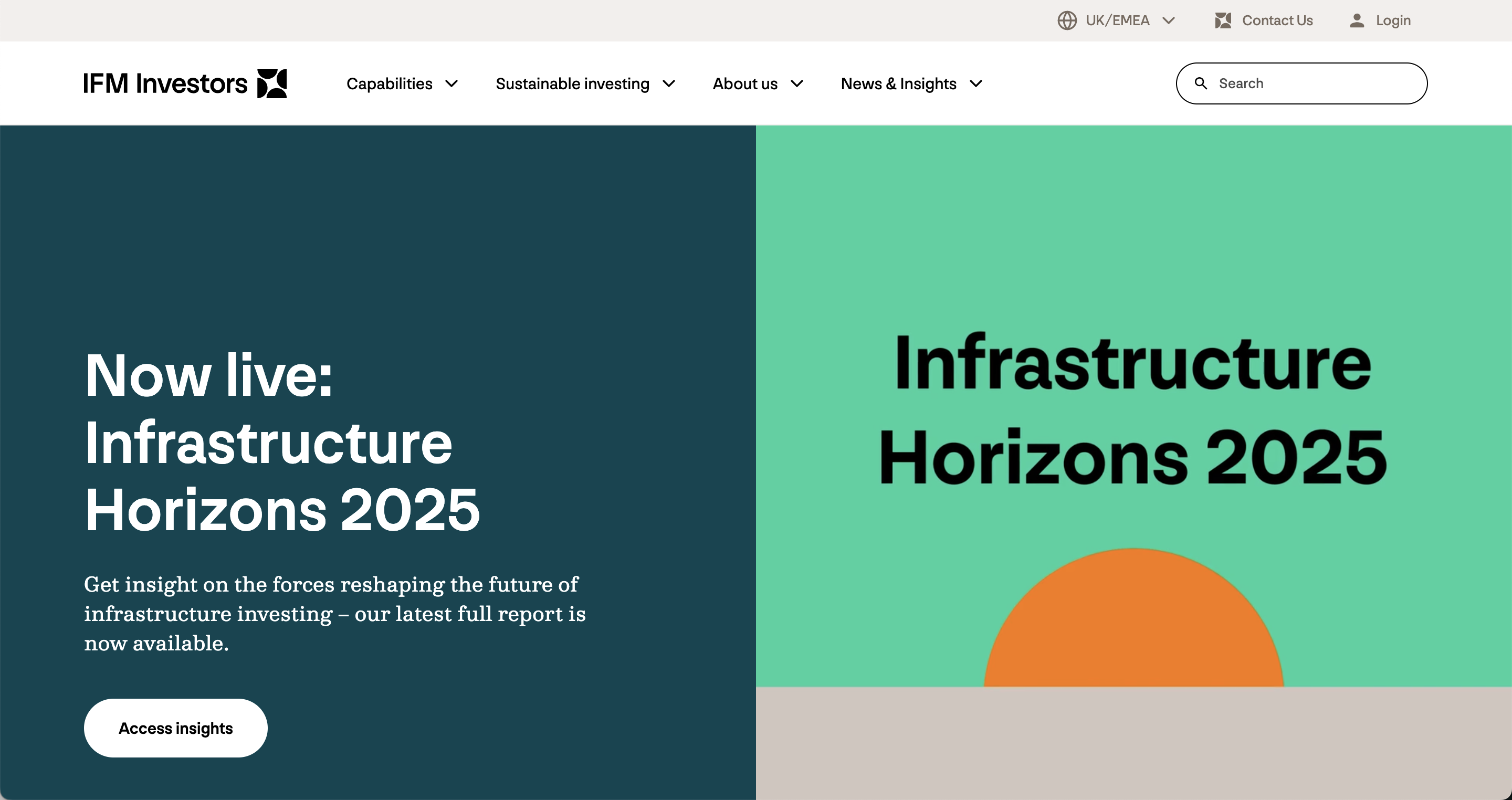Open the Contact Us link

1277,20
